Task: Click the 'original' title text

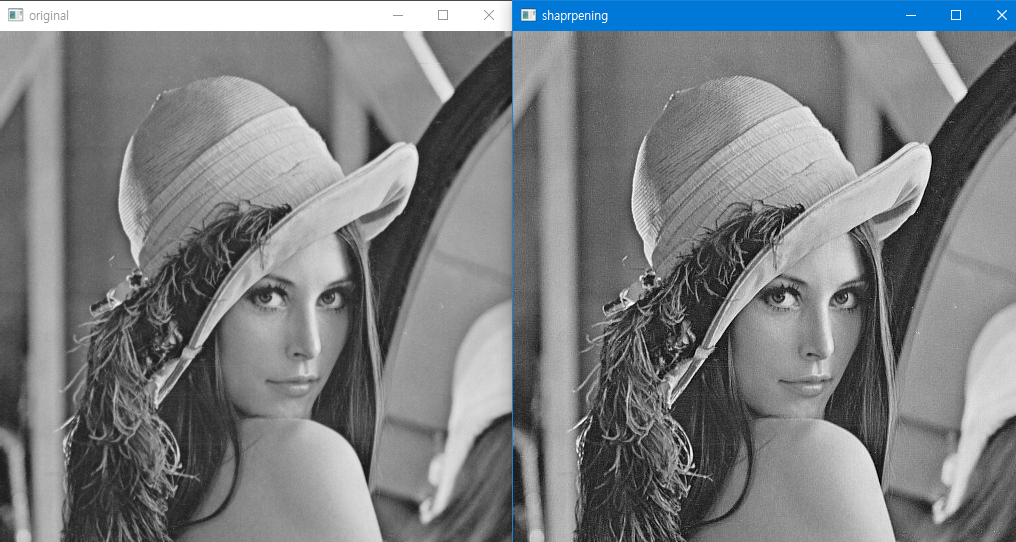Action: click(49, 16)
